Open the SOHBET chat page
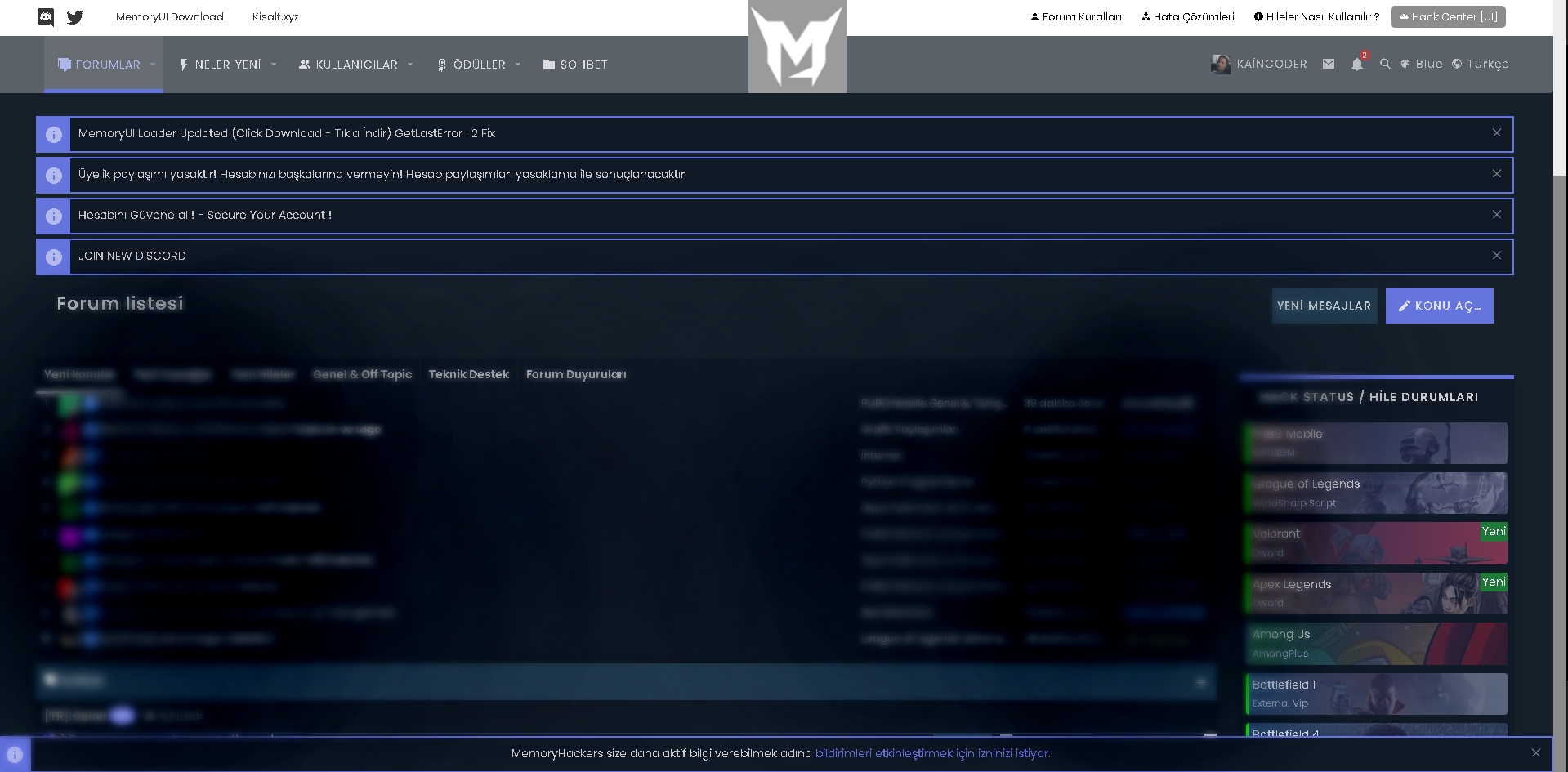The height and width of the screenshot is (772, 1568). point(575,65)
